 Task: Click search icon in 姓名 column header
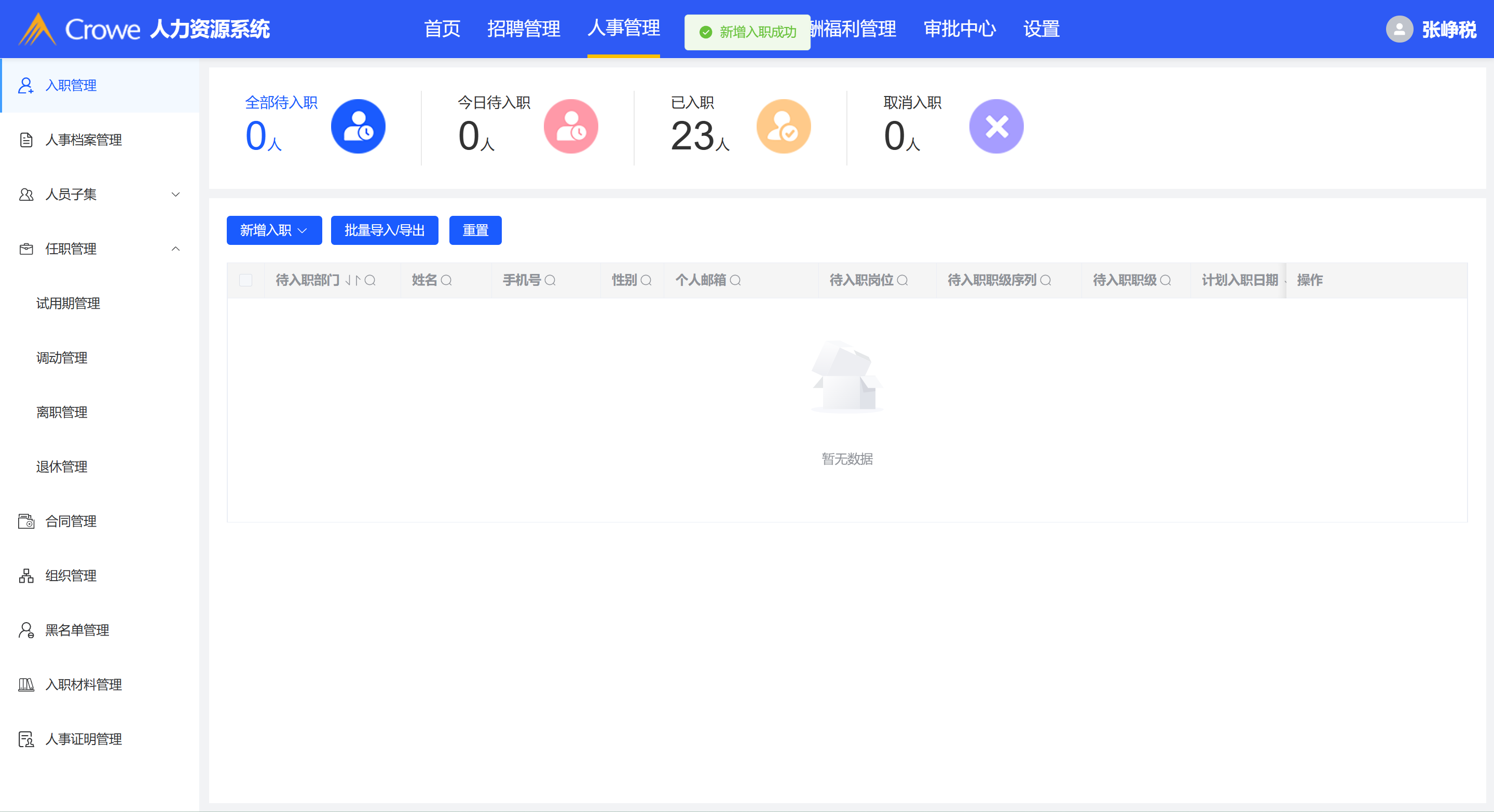[x=446, y=281]
